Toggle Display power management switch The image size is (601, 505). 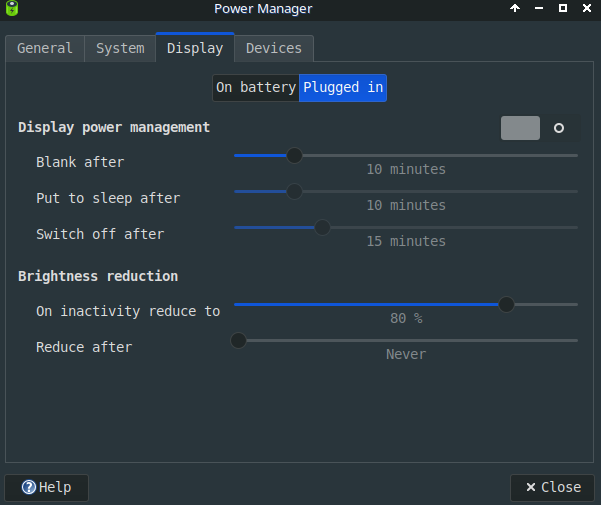point(540,128)
